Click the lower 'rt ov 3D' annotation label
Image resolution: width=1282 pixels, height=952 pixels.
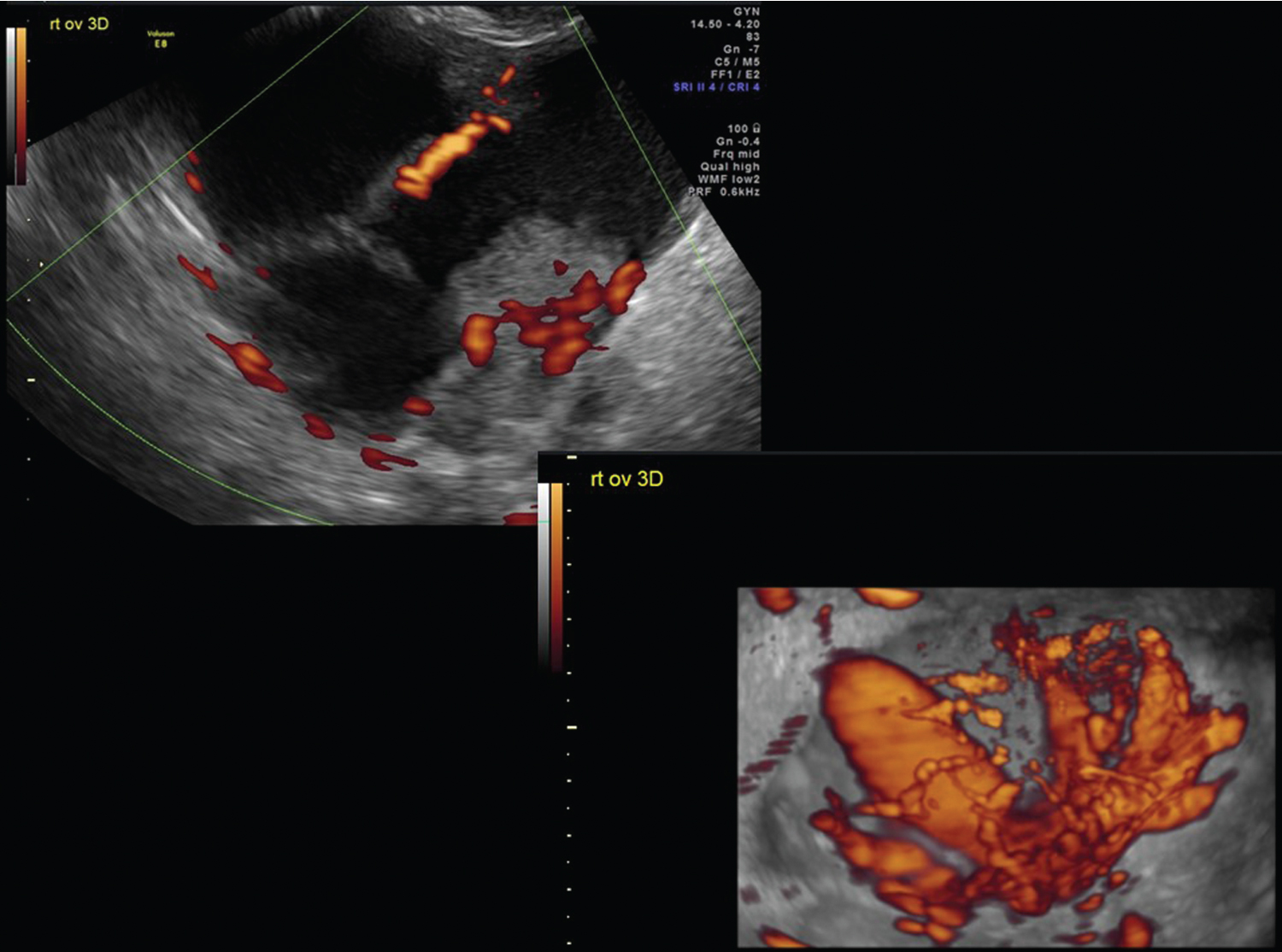click(626, 479)
